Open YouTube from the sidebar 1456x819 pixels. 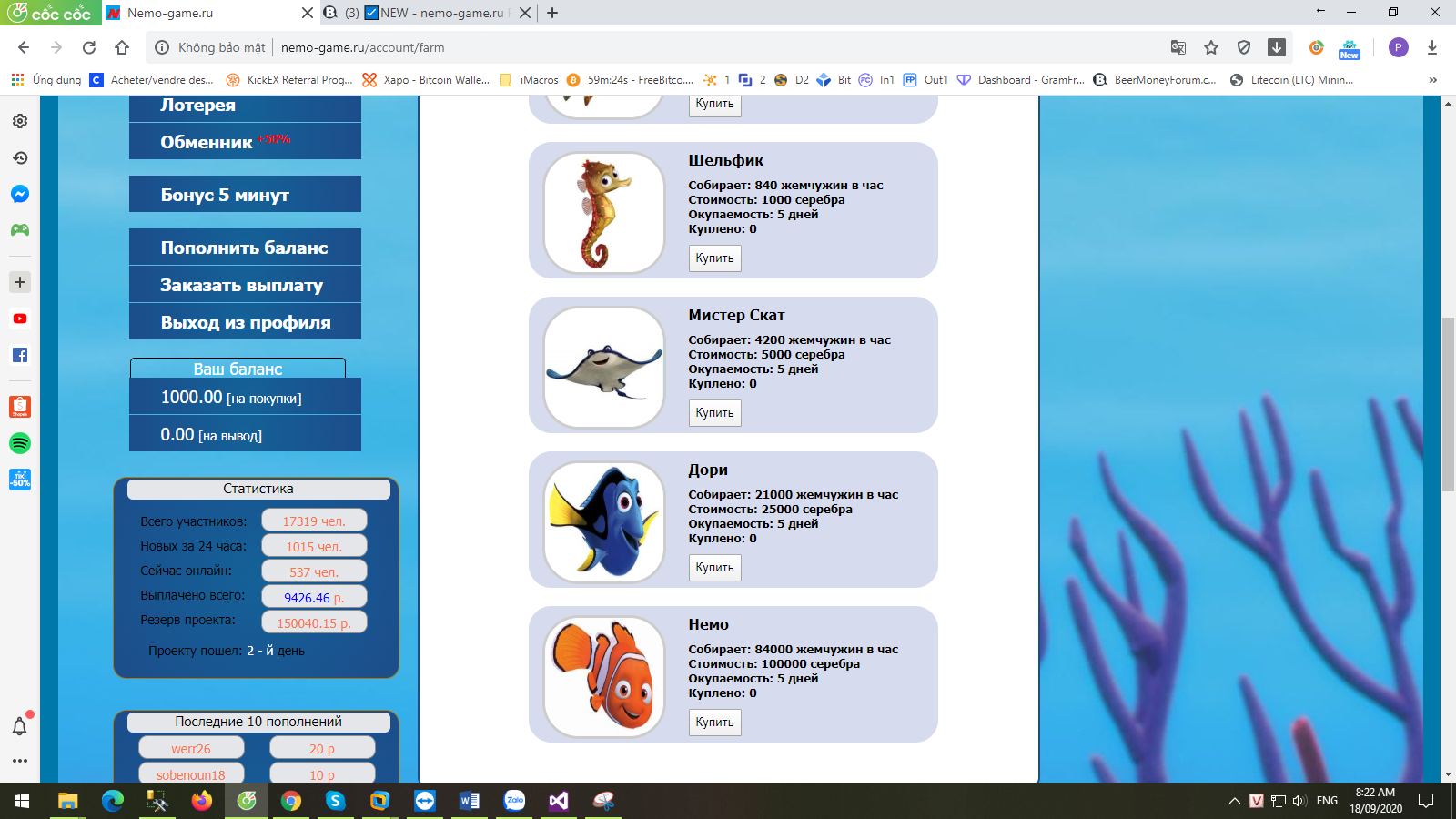pyautogui.click(x=20, y=318)
